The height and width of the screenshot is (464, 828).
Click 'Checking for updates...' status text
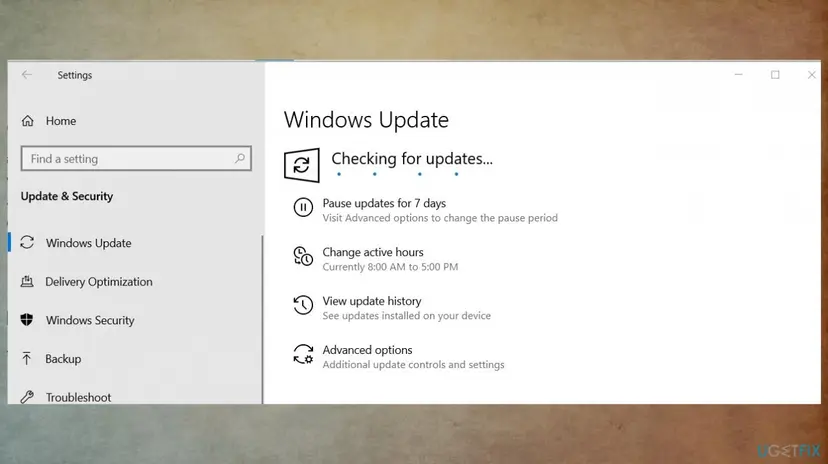[412, 158]
